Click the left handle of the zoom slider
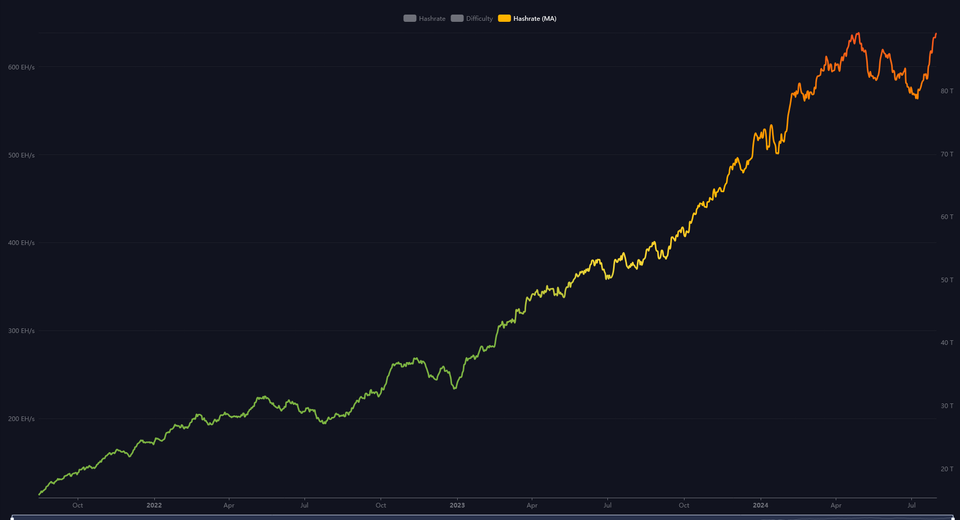The width and height of the screenshot is (960, 520). (x=12, y=516)
